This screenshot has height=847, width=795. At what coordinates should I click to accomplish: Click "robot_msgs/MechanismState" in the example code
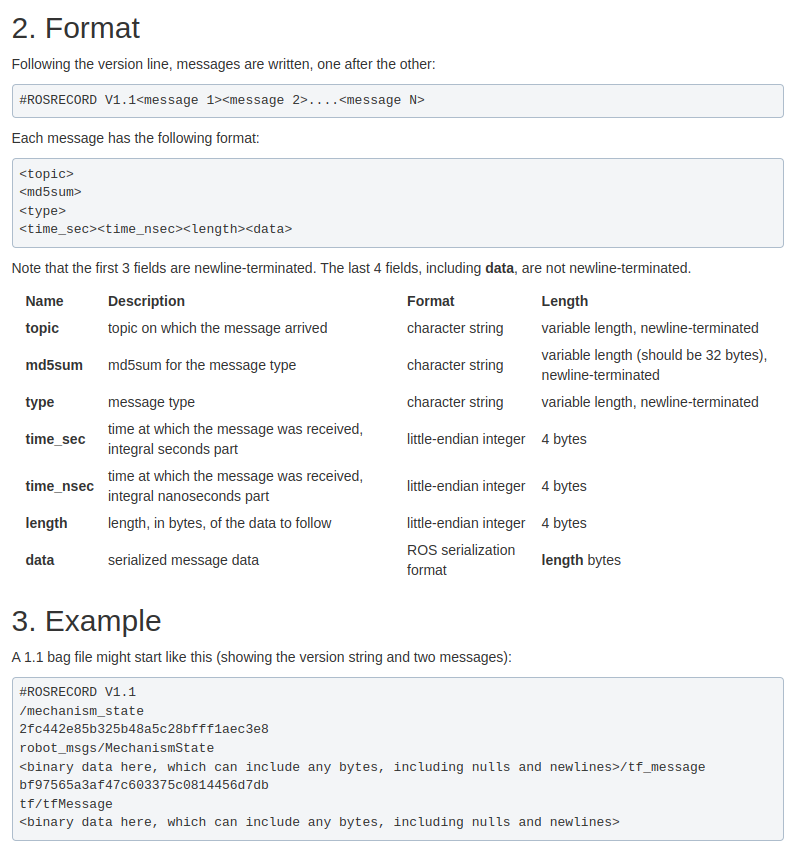click(116, 748)
